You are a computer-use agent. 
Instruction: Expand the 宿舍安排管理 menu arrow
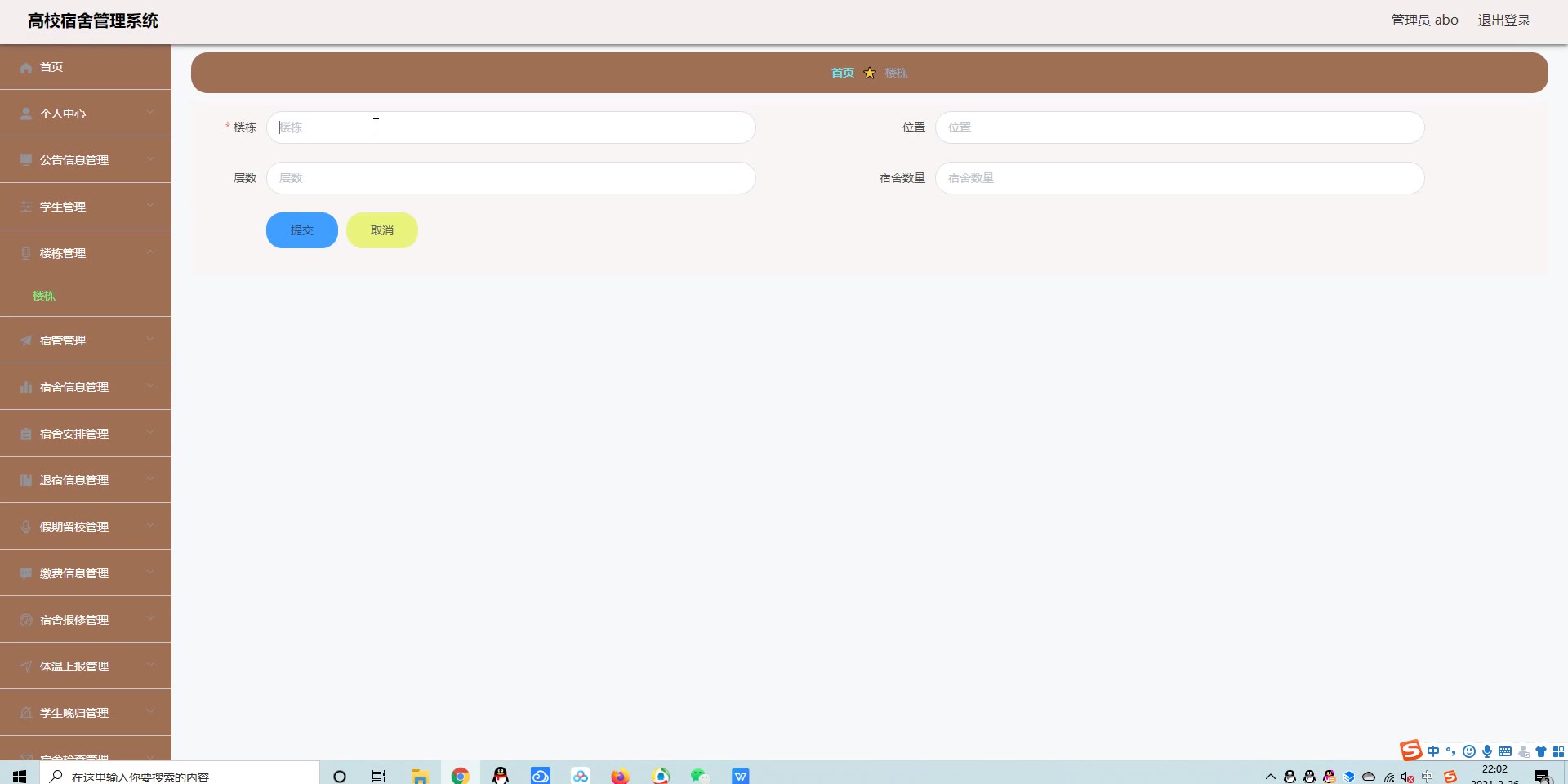150,433
